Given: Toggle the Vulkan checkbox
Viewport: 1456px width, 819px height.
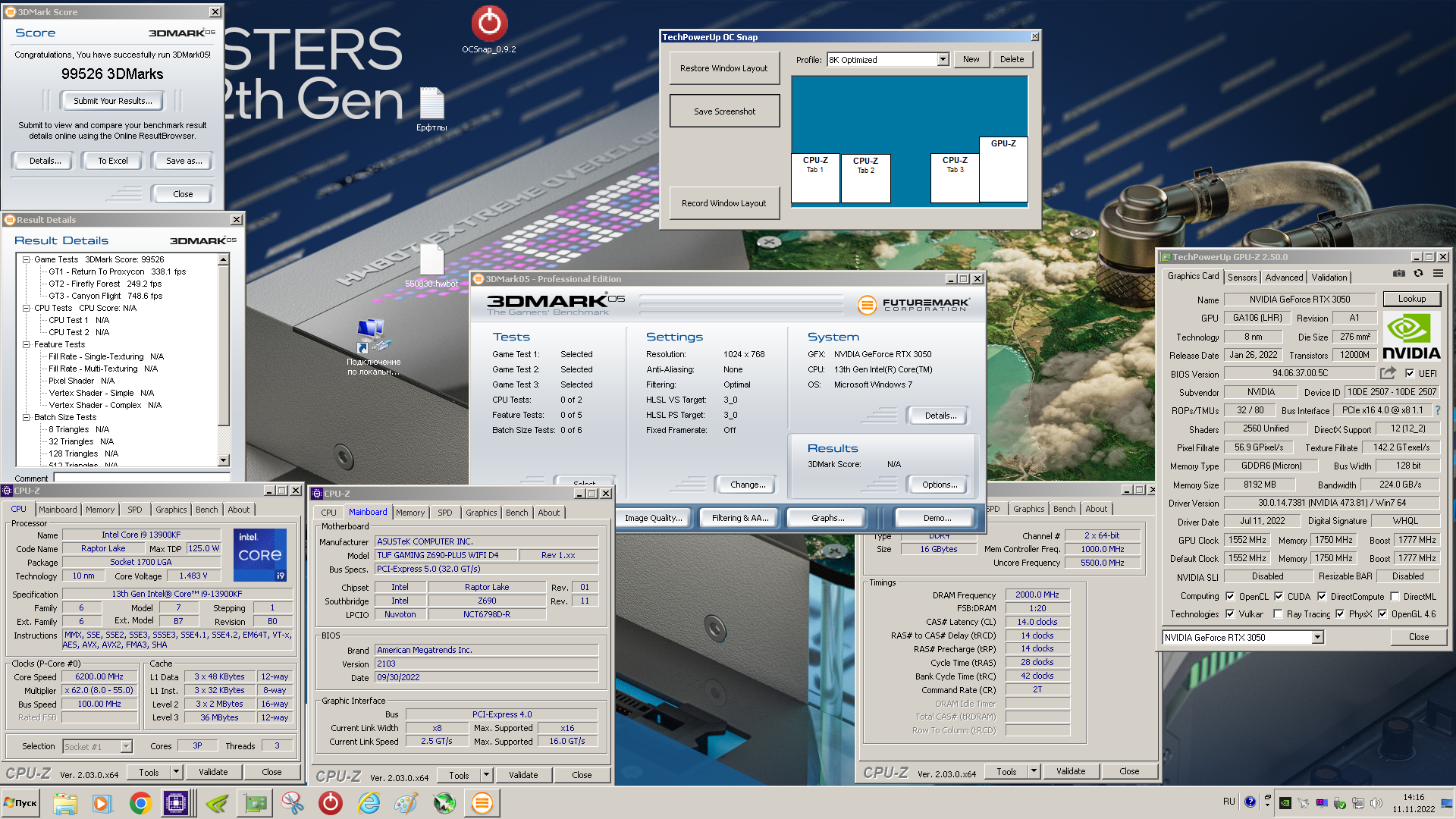Looking at the screenshot, I should (x=1230, y=614).
